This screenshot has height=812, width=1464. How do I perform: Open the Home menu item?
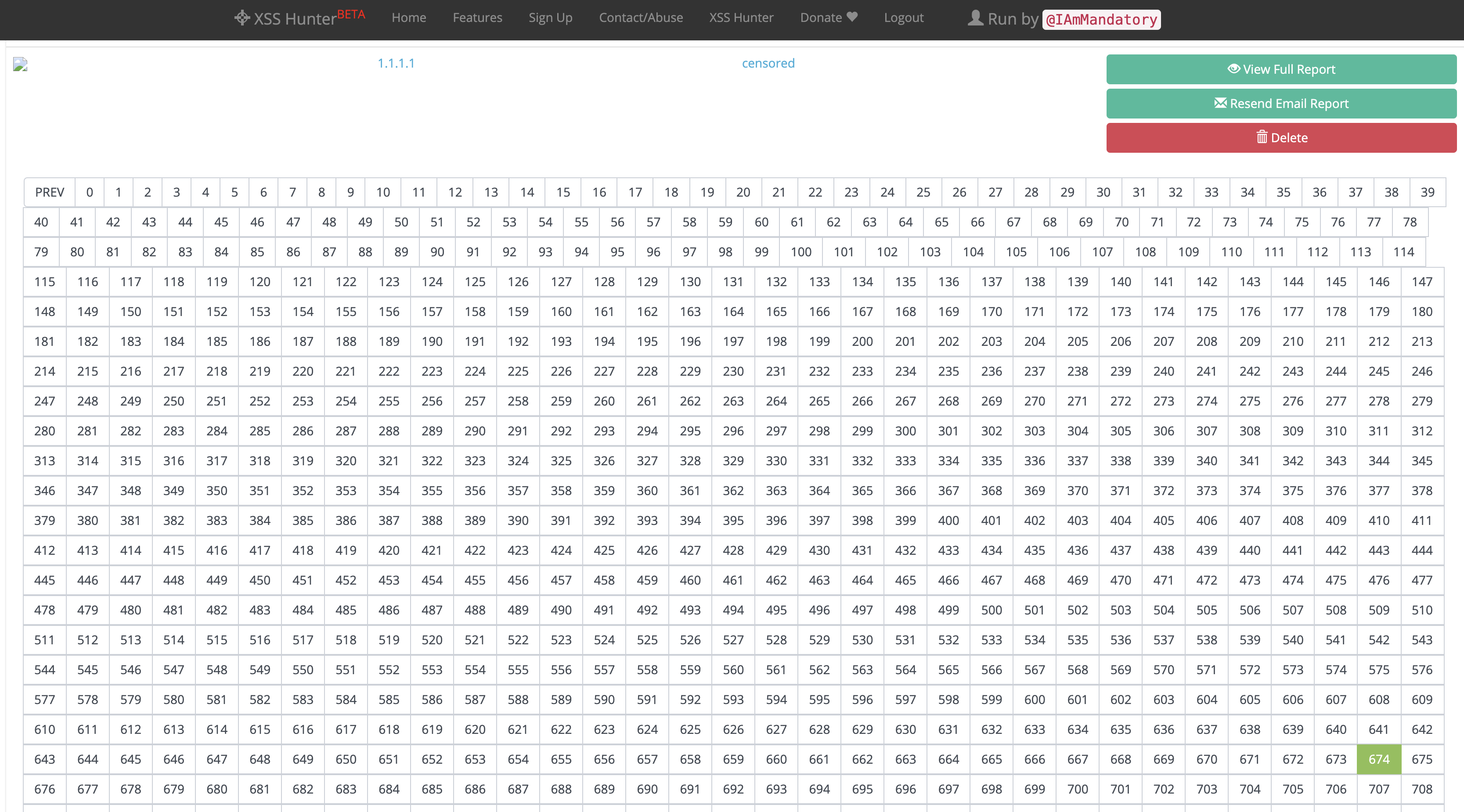407,18
